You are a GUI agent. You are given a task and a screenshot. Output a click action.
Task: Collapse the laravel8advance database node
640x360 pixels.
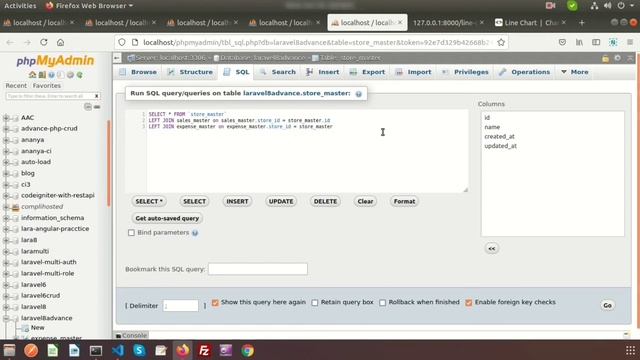click(6, 318)
